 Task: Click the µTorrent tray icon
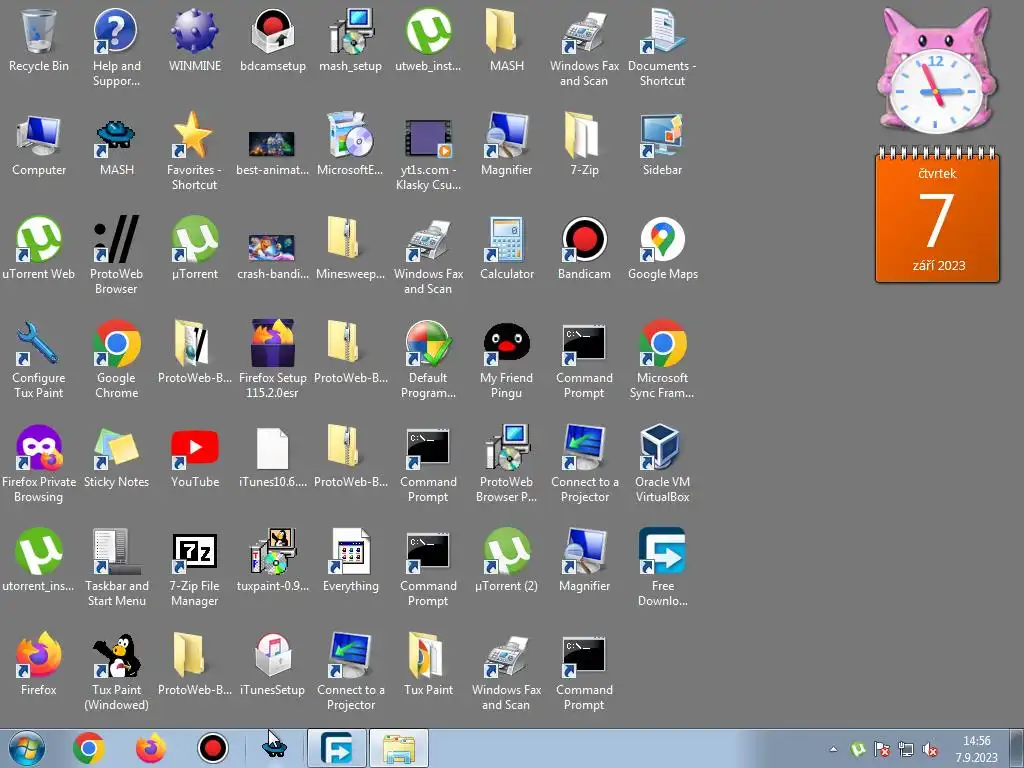(x=857, y=749)
